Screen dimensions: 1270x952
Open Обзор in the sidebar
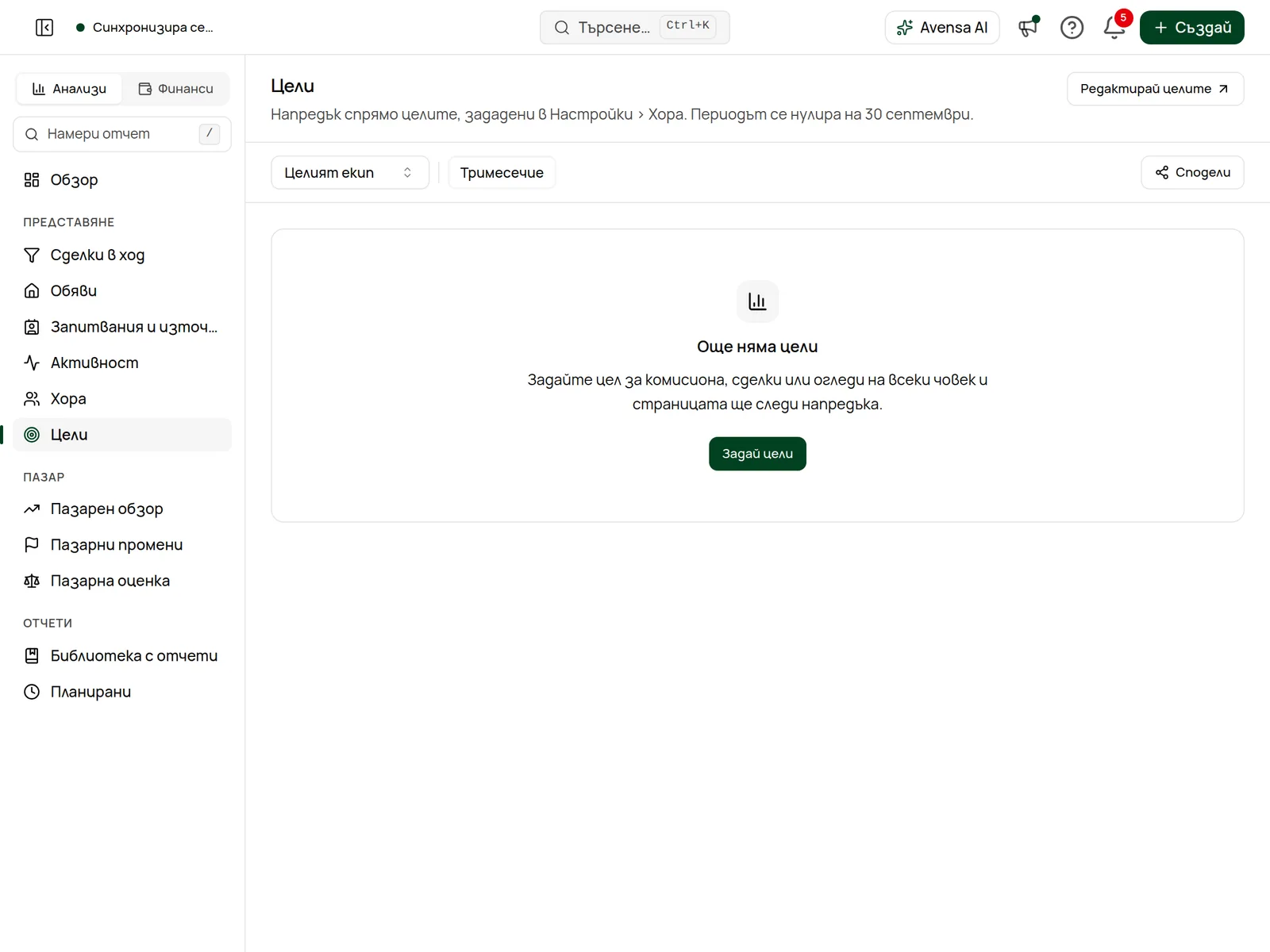coord(122,180)
